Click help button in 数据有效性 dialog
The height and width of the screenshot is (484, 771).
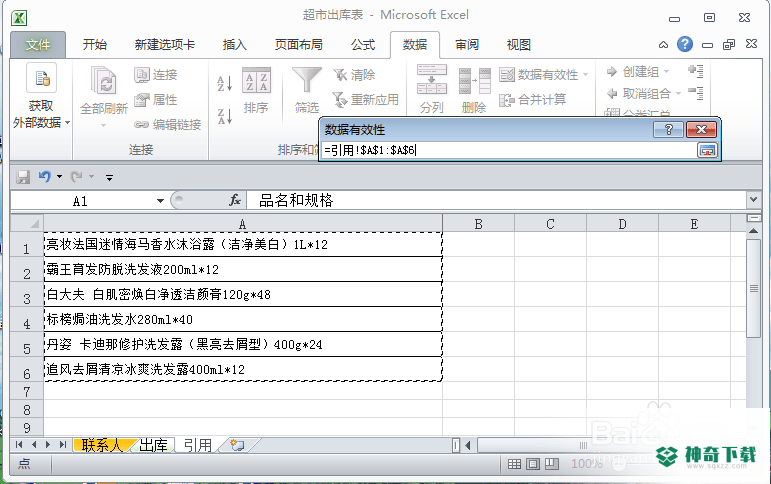[x=669, y=130]
